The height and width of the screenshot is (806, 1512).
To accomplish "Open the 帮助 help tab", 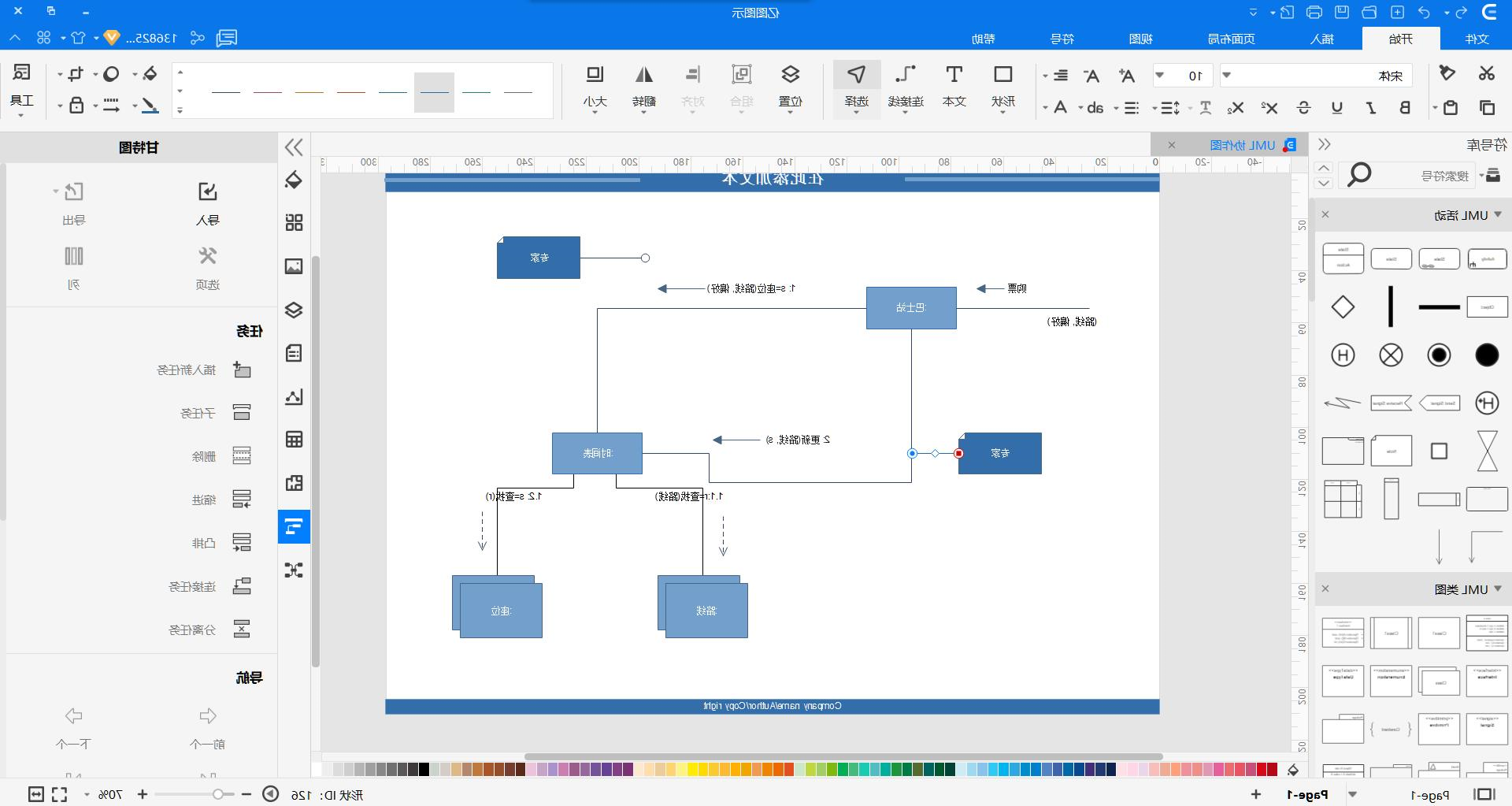I will (x=984, y=39).
